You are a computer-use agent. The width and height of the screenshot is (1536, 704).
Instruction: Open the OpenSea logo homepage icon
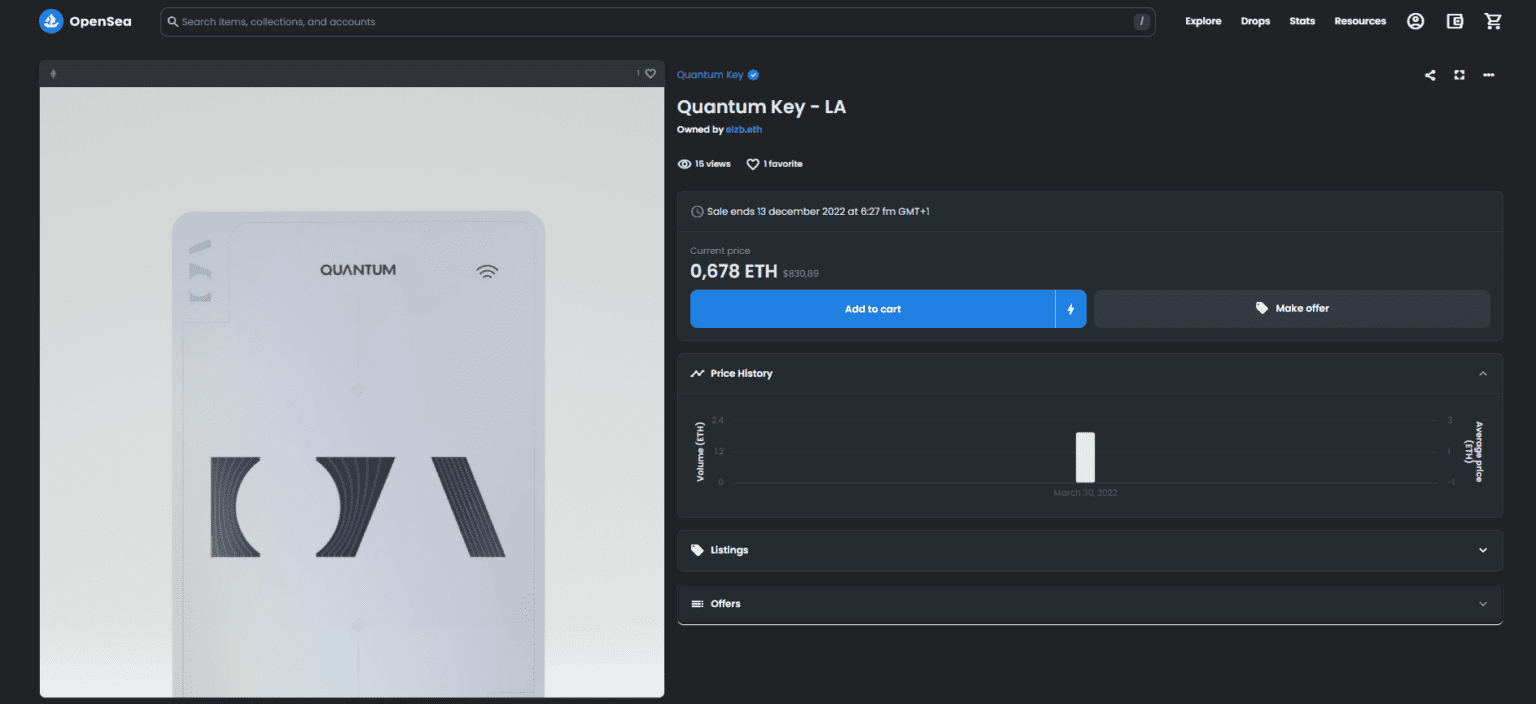coord(51,20)
